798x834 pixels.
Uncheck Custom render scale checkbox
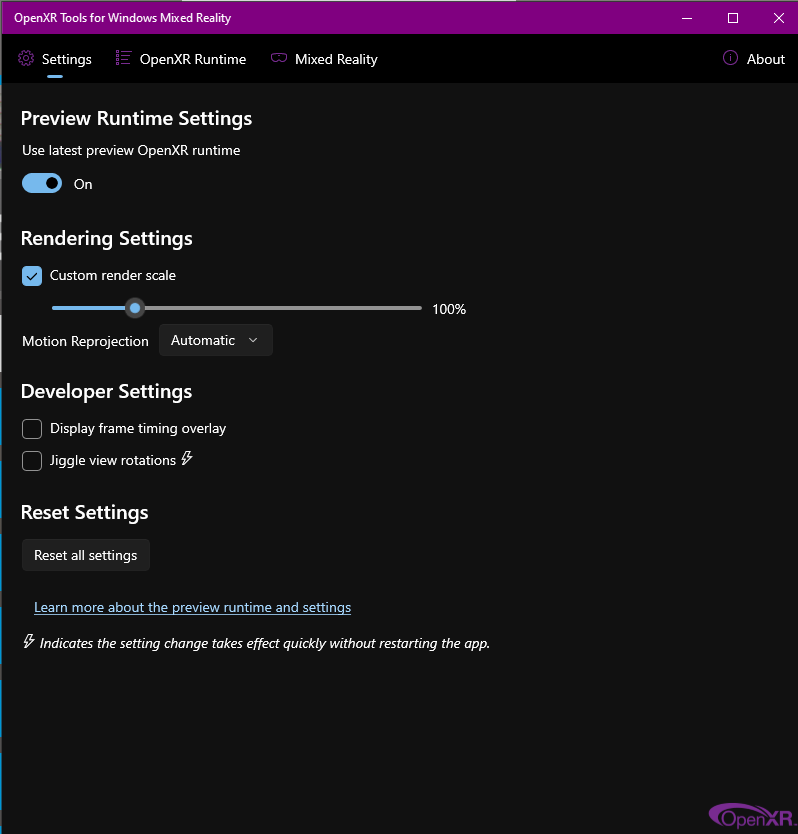pyautogui.click(x=32, y=276)
